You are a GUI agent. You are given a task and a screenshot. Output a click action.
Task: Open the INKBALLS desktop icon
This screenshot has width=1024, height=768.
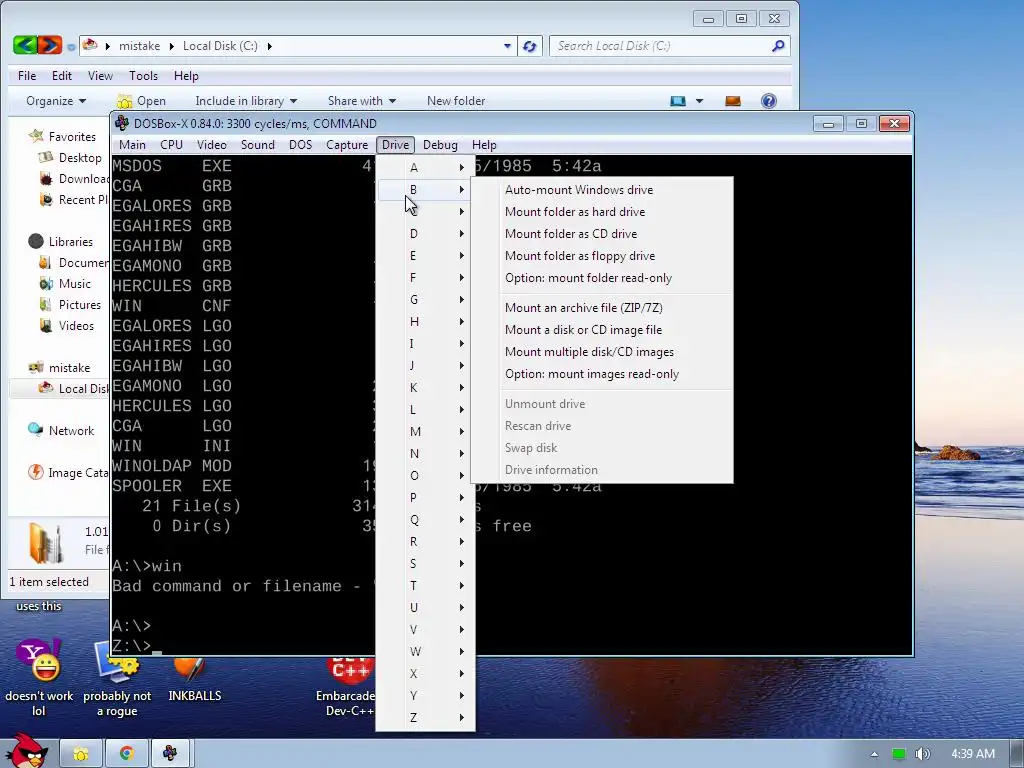[194, 678]
